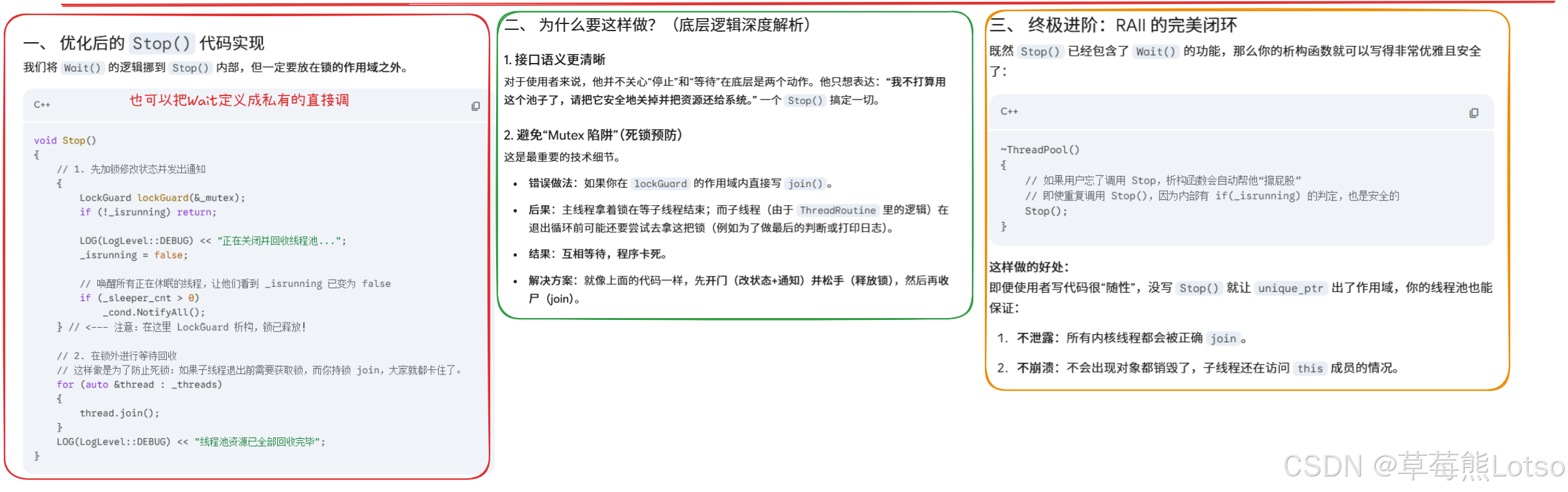This screenshot has height=492, width=1568.
Task: Click the heading '三、终极进阶：RAII 的完美闭环'
Action: (1113, 25)
